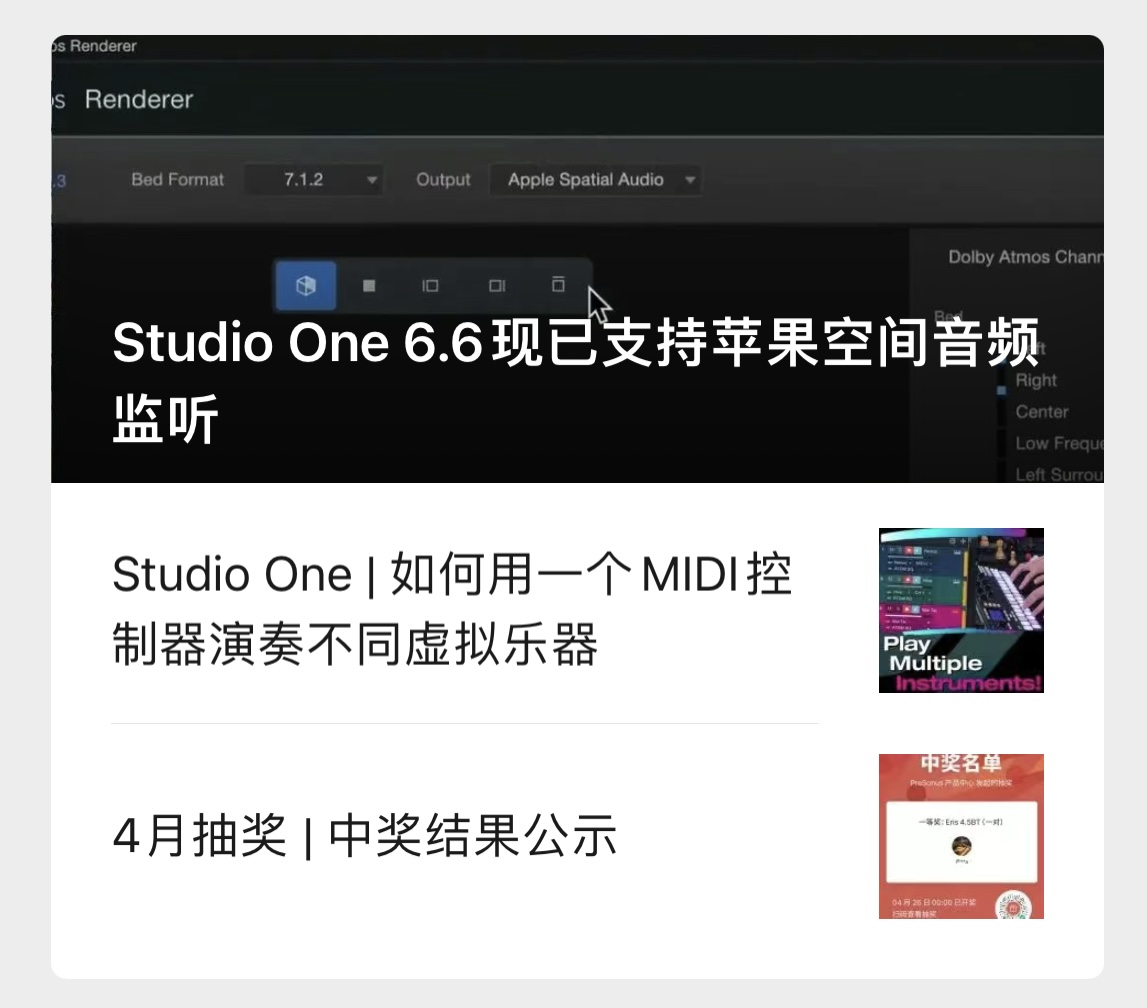
Task: Select the Right channel entry
Action: 1036,380
